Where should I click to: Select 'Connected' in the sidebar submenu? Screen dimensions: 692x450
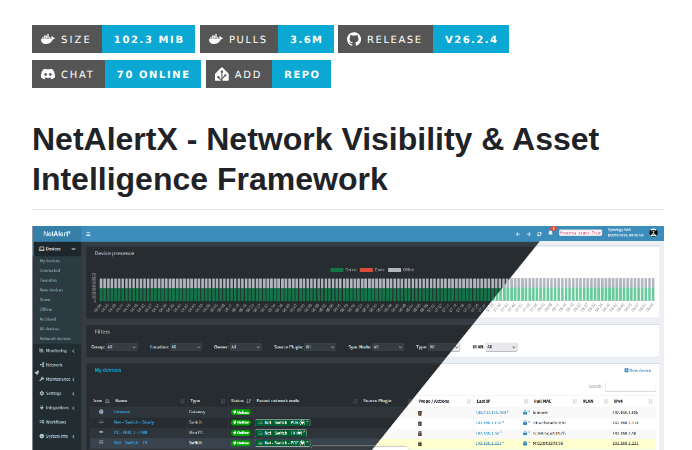click(x=50, y=270)
